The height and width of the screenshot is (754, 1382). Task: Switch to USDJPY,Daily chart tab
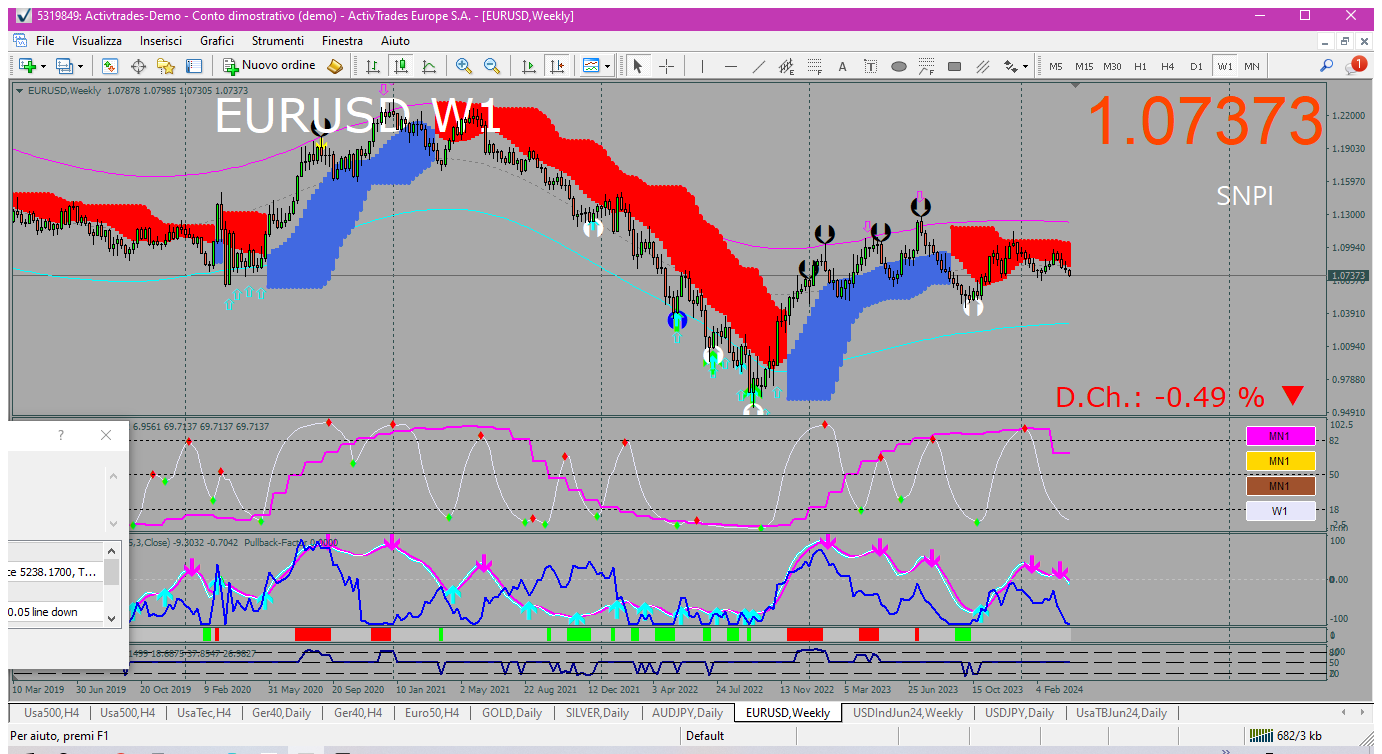tap(1019, 713)
